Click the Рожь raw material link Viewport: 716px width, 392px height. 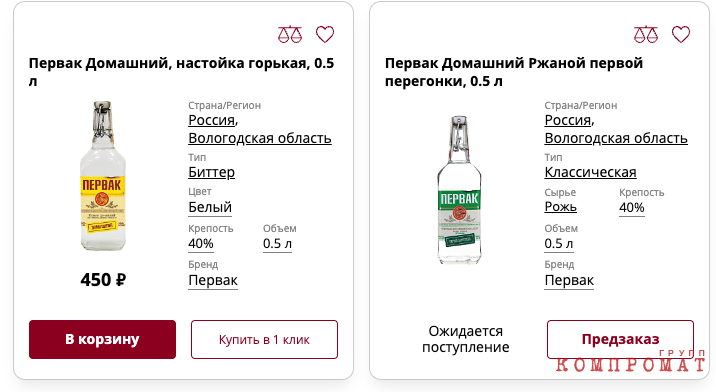pos(560,207)
